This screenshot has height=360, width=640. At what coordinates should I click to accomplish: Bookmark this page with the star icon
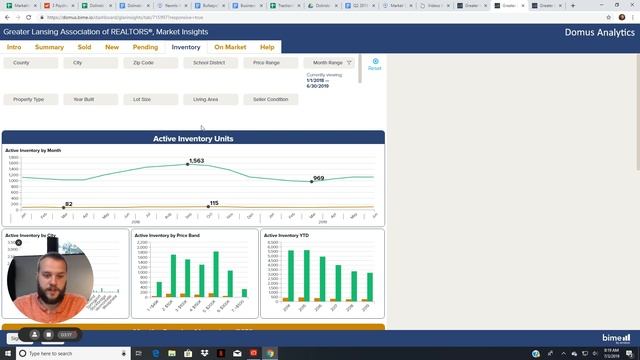[609, 18]
